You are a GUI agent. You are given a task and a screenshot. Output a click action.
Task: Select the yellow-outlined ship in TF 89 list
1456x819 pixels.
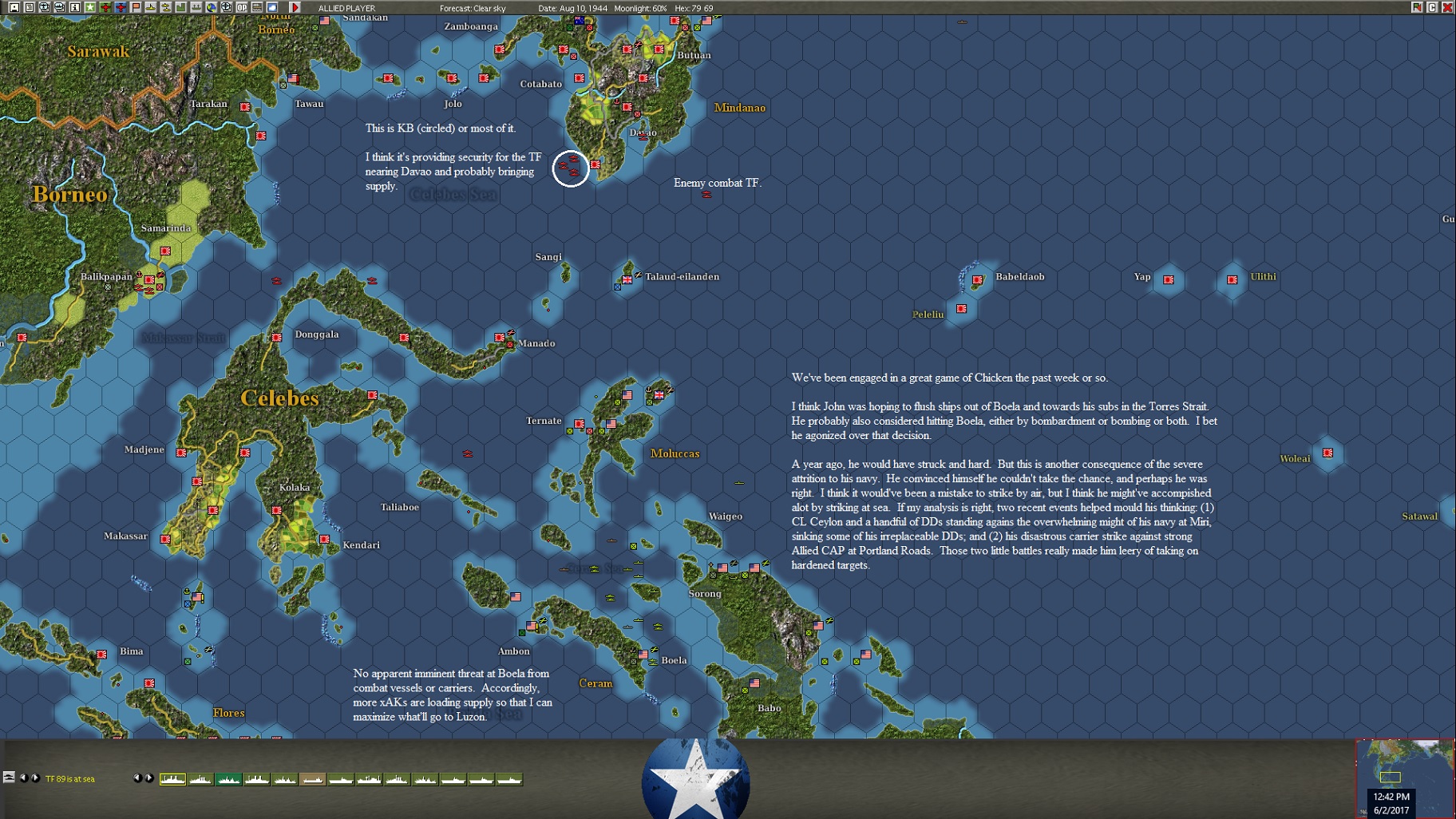coord(172,779)
